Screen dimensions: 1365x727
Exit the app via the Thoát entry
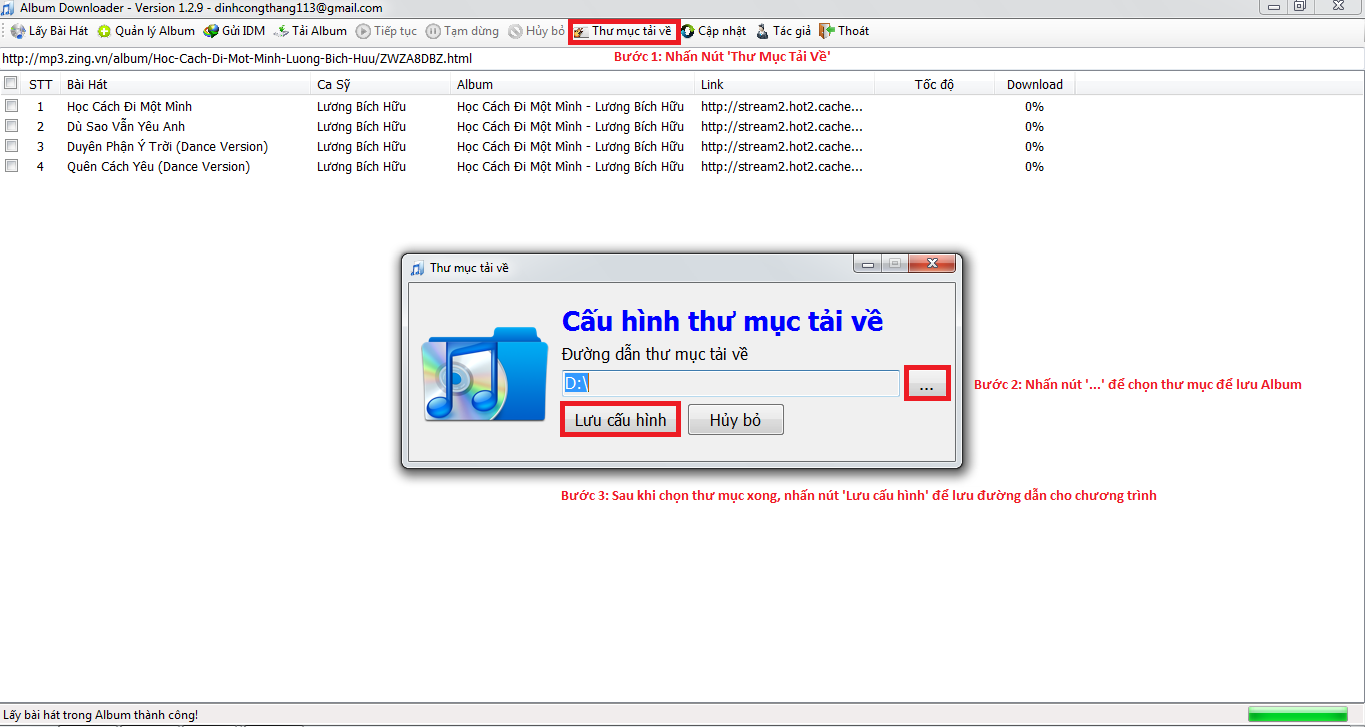(845, 30)
